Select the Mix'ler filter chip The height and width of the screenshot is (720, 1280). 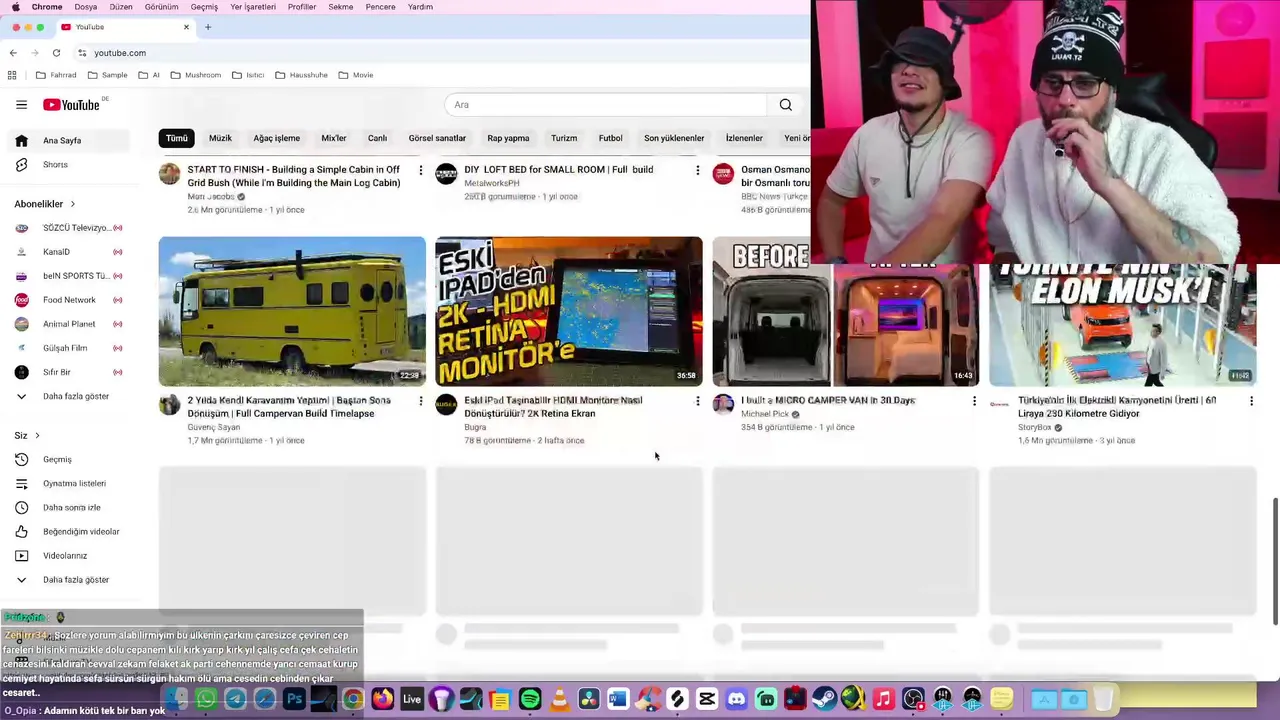coord(334,138)
